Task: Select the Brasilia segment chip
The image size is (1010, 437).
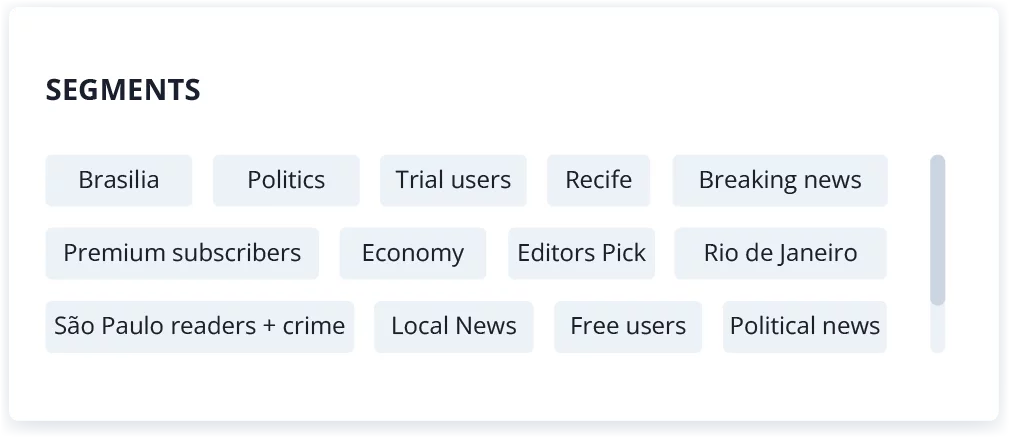Action: click(119, 180)
